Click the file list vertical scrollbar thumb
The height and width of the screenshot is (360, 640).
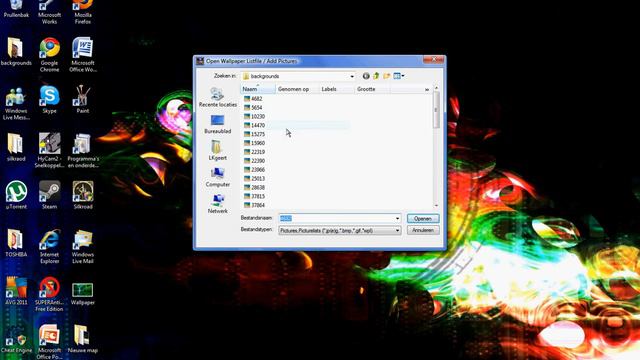click(436, 109)
